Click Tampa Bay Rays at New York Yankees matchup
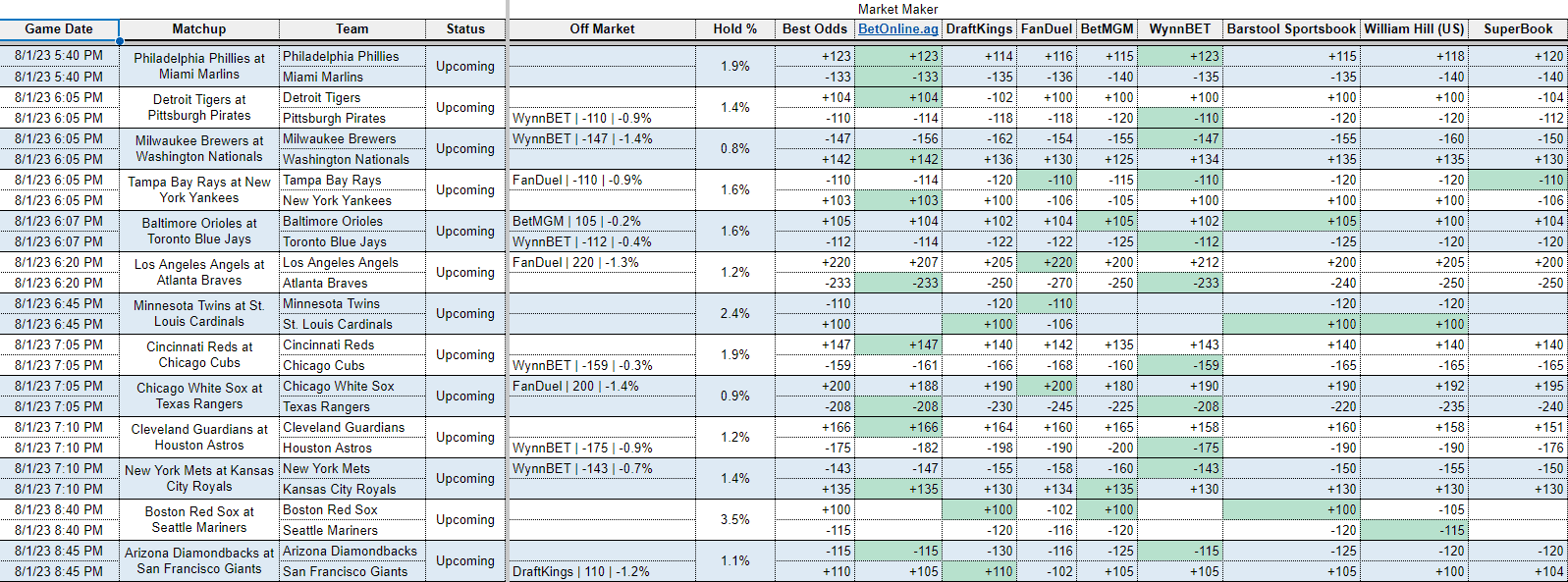This screenshot has width=1568, height=582. click(x=199, y=189)
